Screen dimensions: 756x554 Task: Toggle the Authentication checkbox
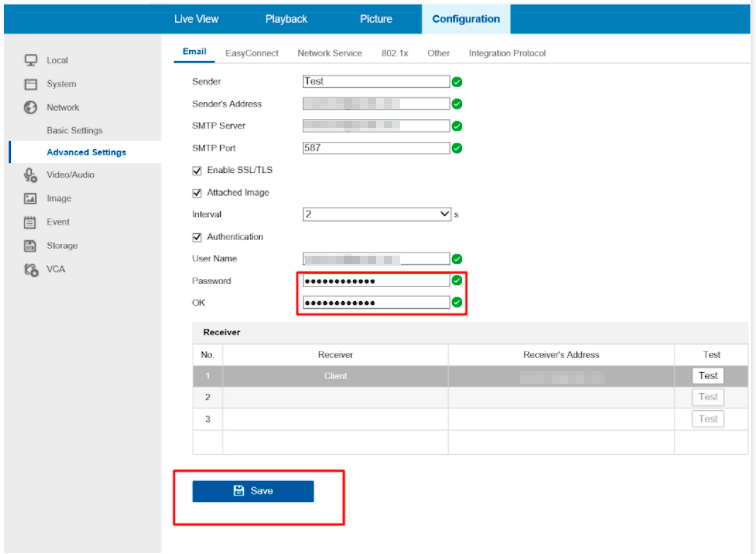pyautogui.click(x=197, y=237)
